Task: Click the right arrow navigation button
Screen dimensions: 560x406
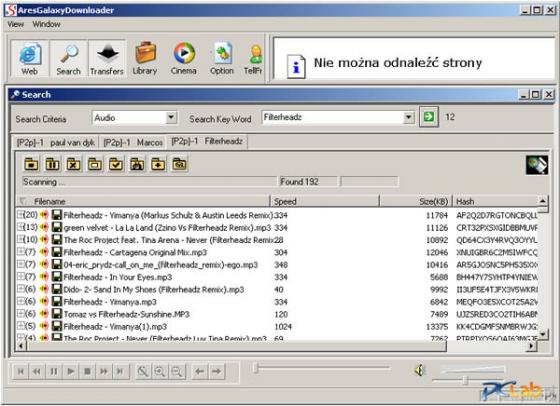Action: tap(216, 371)
